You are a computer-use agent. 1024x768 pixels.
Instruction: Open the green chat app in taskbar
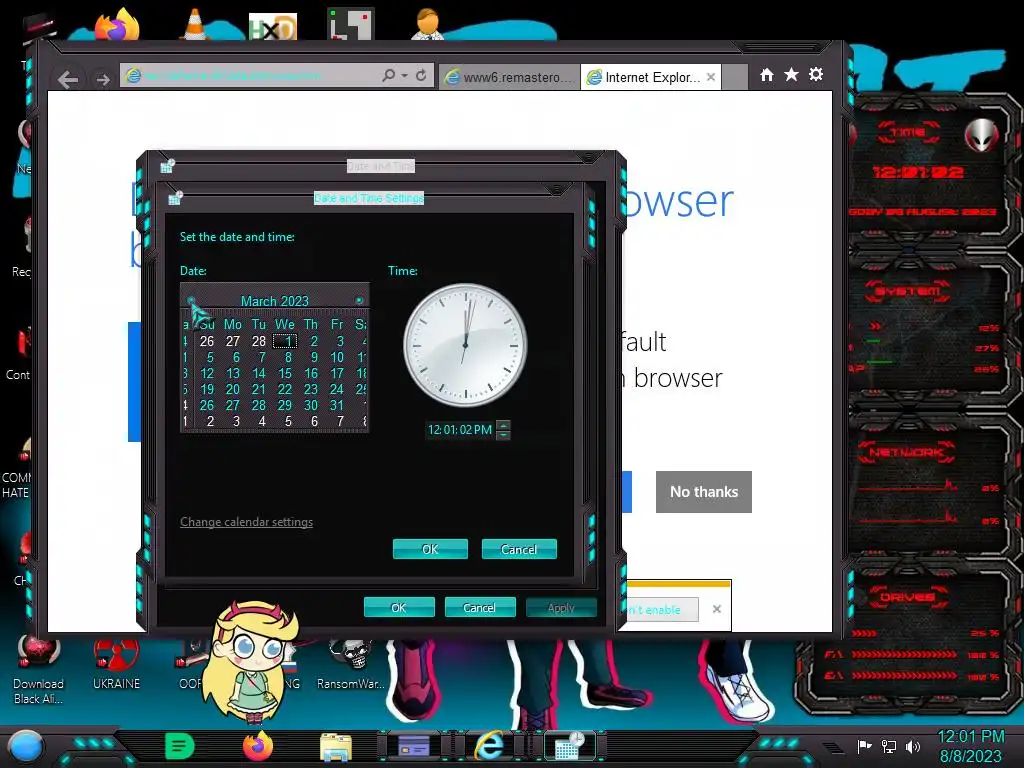click(x=180, y=746)
